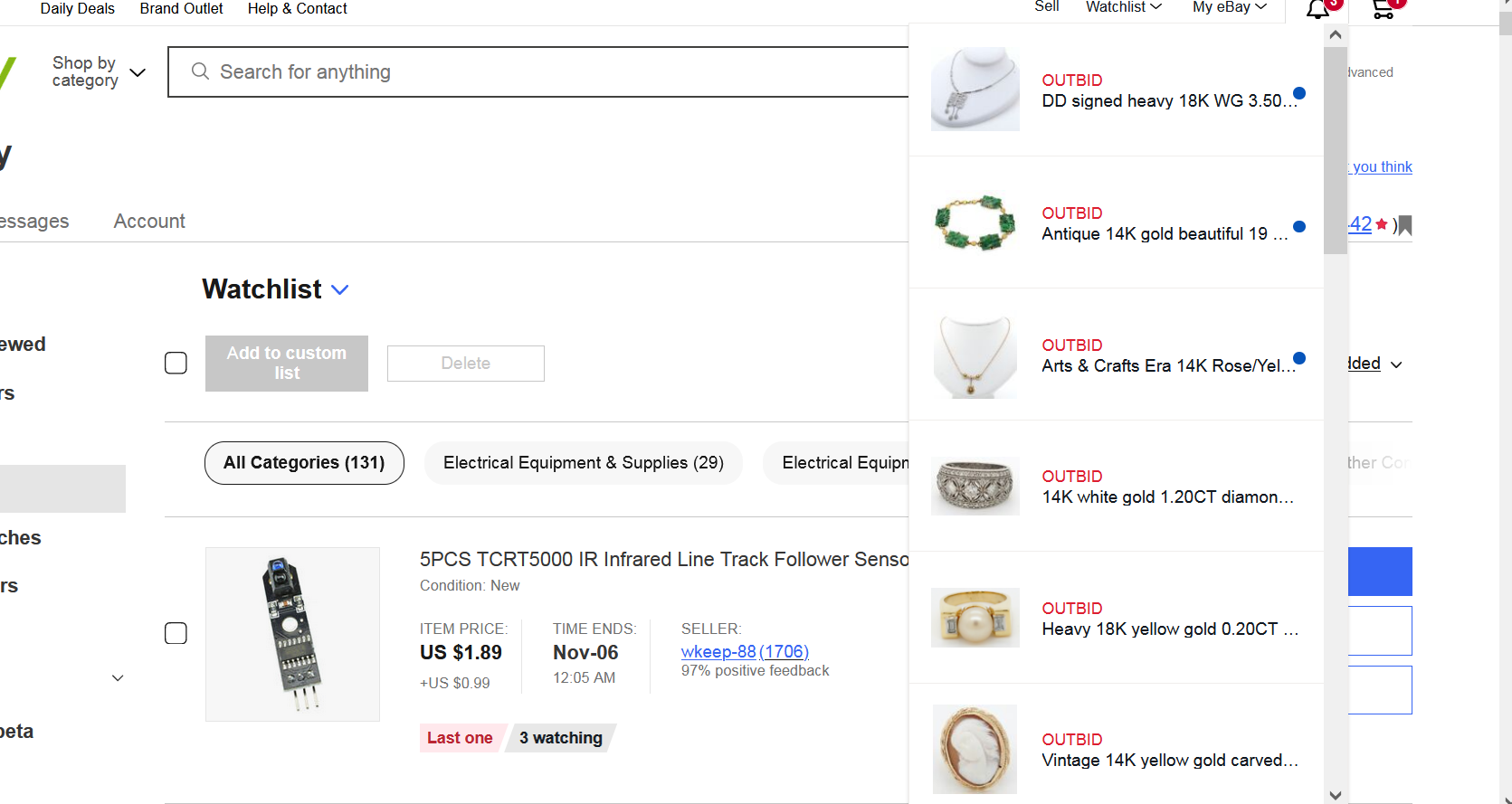The width and height of the screenshot is (1512, 804).
Task: Open the Account tab
Action: 149,222
